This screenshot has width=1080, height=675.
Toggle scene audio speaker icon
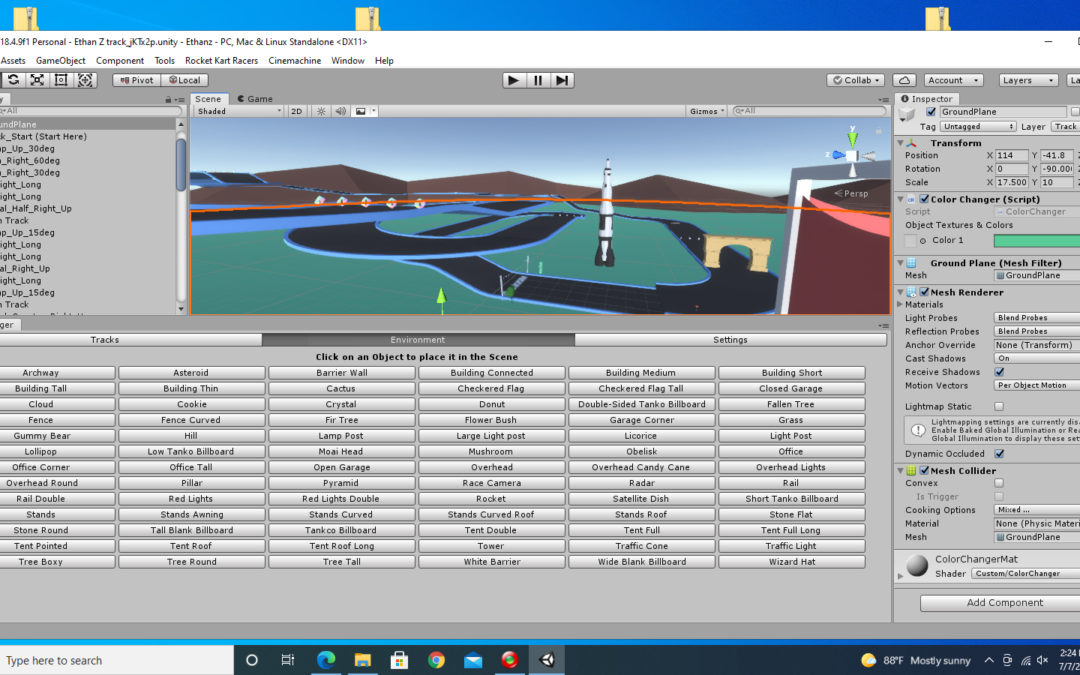tap(340, 111)
